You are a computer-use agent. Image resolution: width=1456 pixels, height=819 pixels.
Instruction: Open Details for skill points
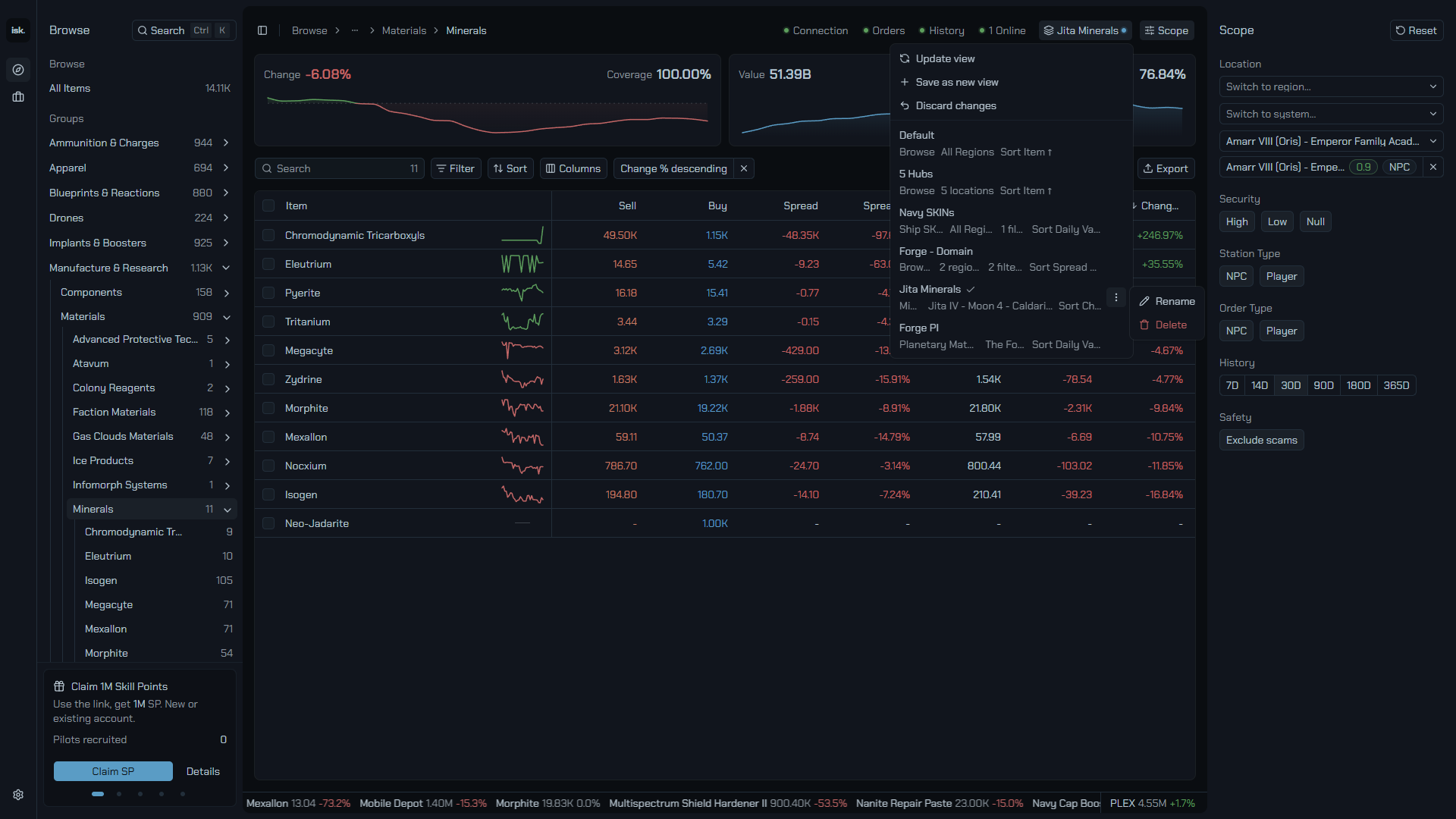[203, 771]
